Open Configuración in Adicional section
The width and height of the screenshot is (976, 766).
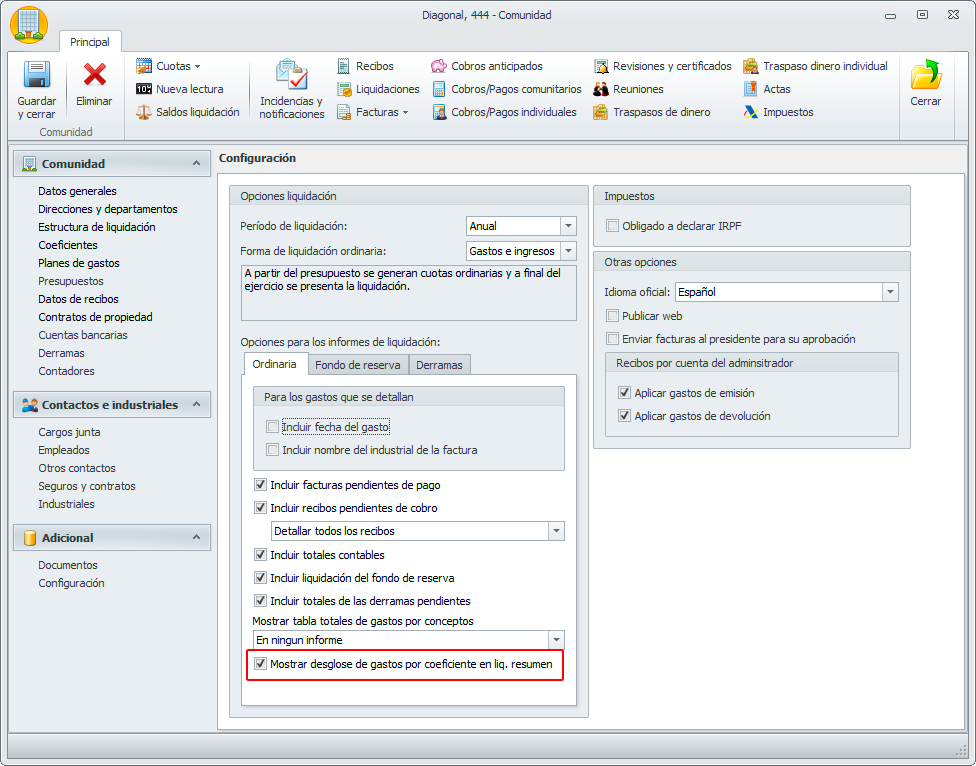(71, 583)
